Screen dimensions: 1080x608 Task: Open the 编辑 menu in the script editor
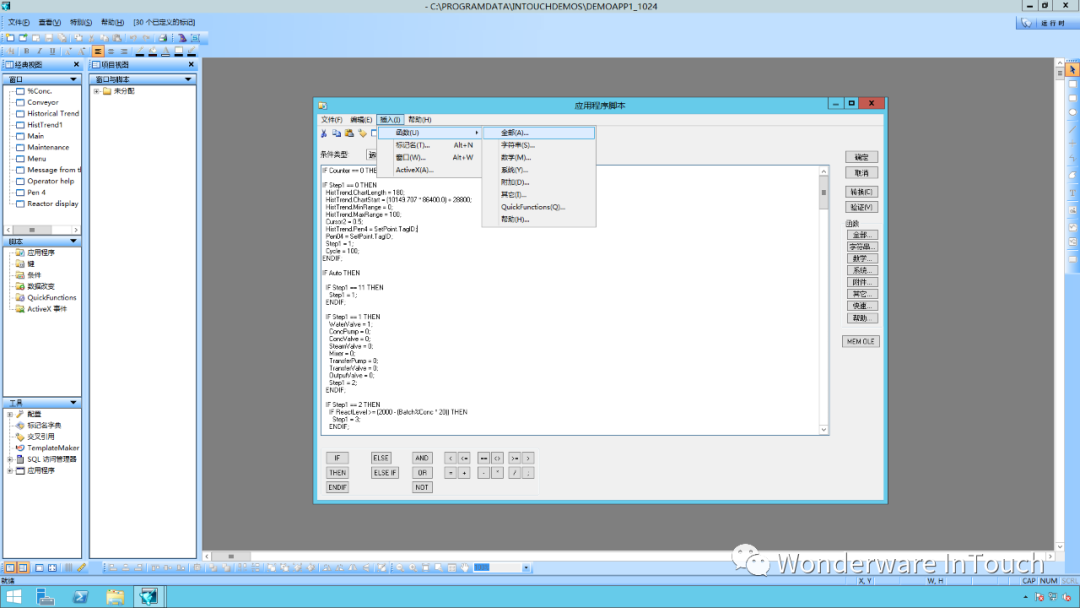point(363,118)
